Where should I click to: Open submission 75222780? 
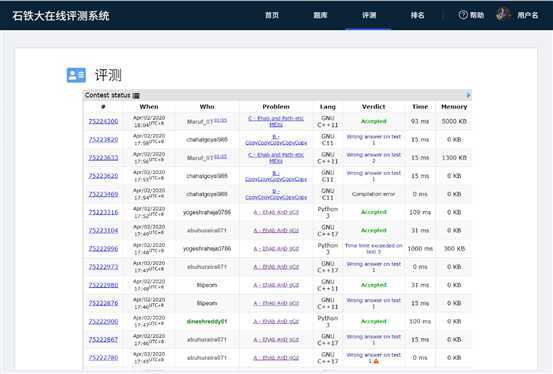click(103, 358)
